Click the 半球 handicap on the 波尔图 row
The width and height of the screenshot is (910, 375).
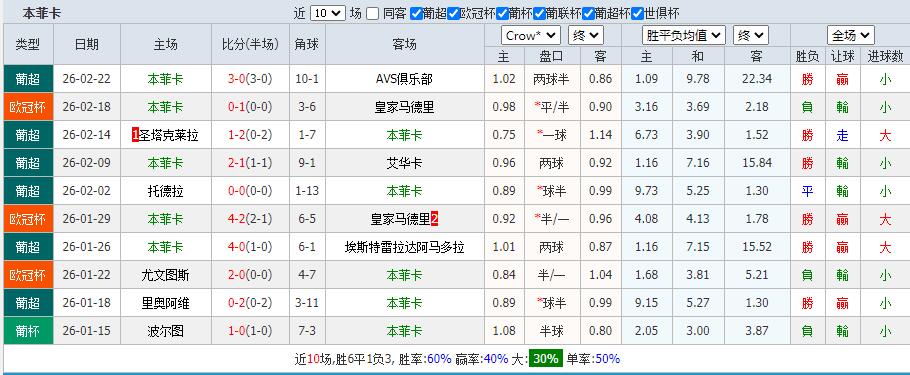552,331
